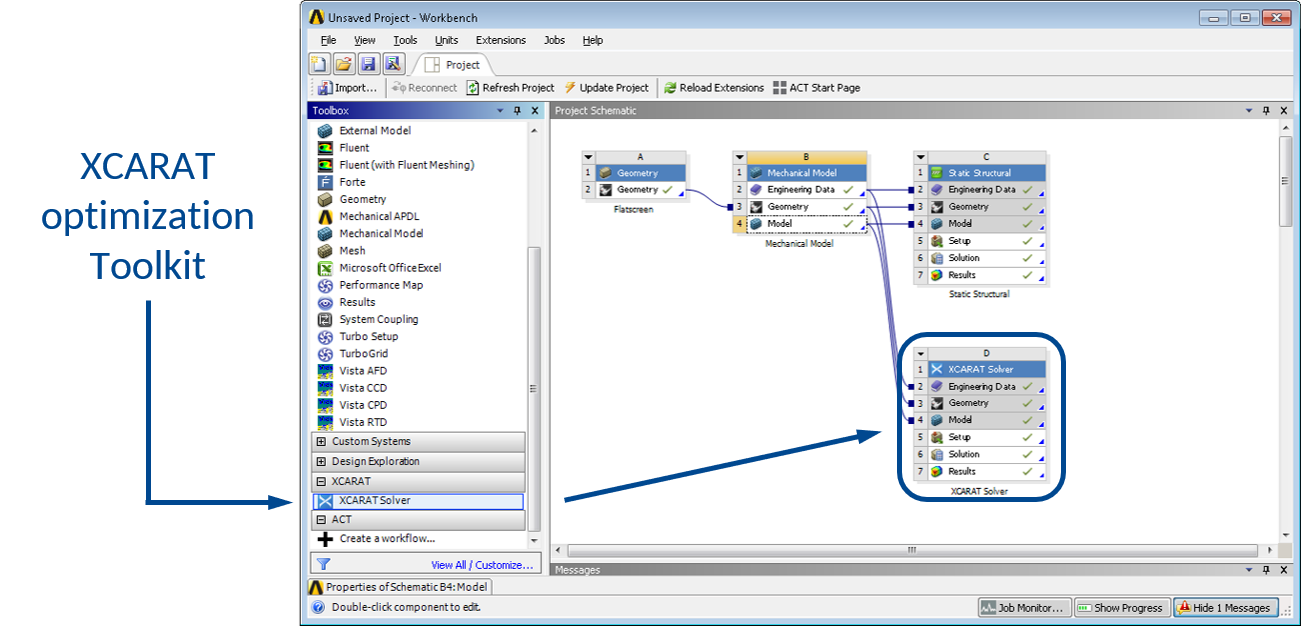Viewport: 1301px width, 626px height.
Task: Click the Save As toolbar icon
Action: click(392, 64)
